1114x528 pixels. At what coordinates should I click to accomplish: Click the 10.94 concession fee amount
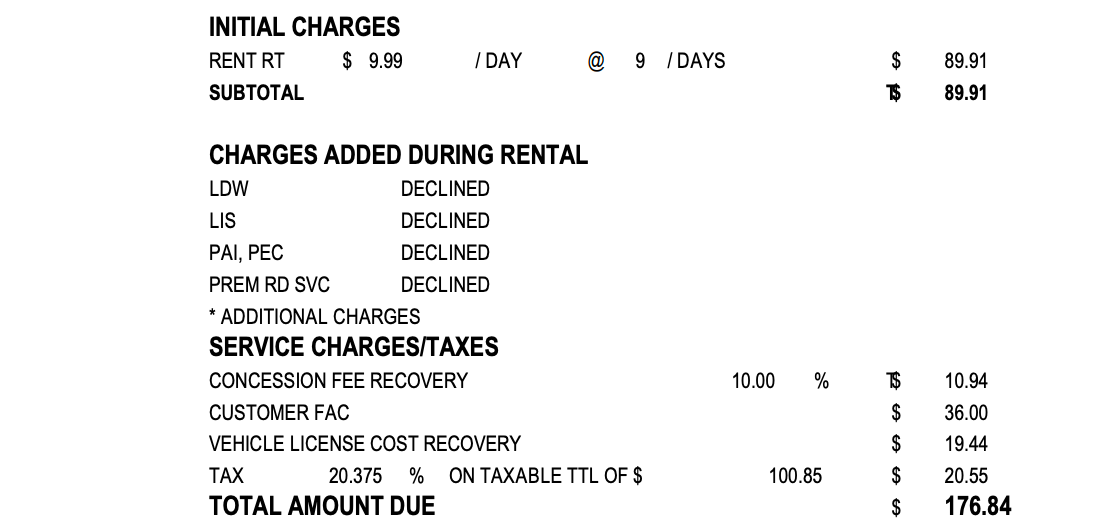(966, 381)
